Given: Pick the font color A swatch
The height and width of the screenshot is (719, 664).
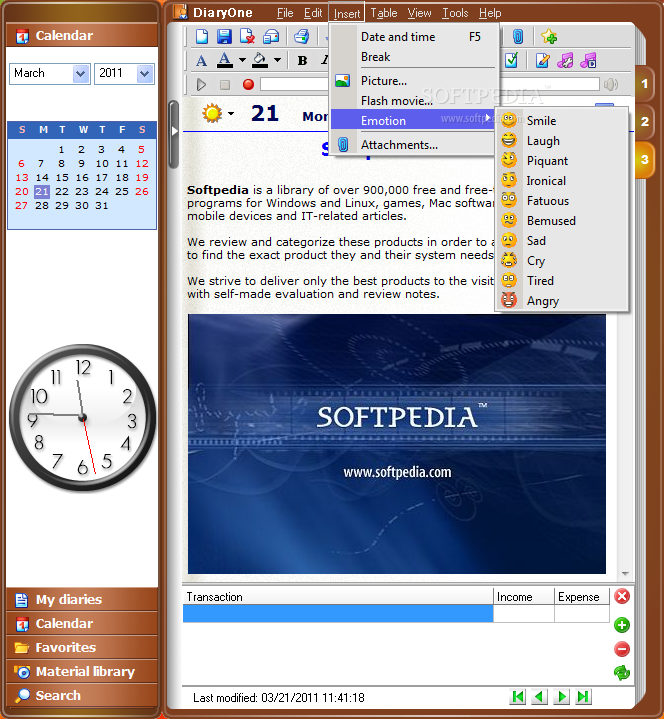Looking at the screenshot, I should (x=224, y=60).
